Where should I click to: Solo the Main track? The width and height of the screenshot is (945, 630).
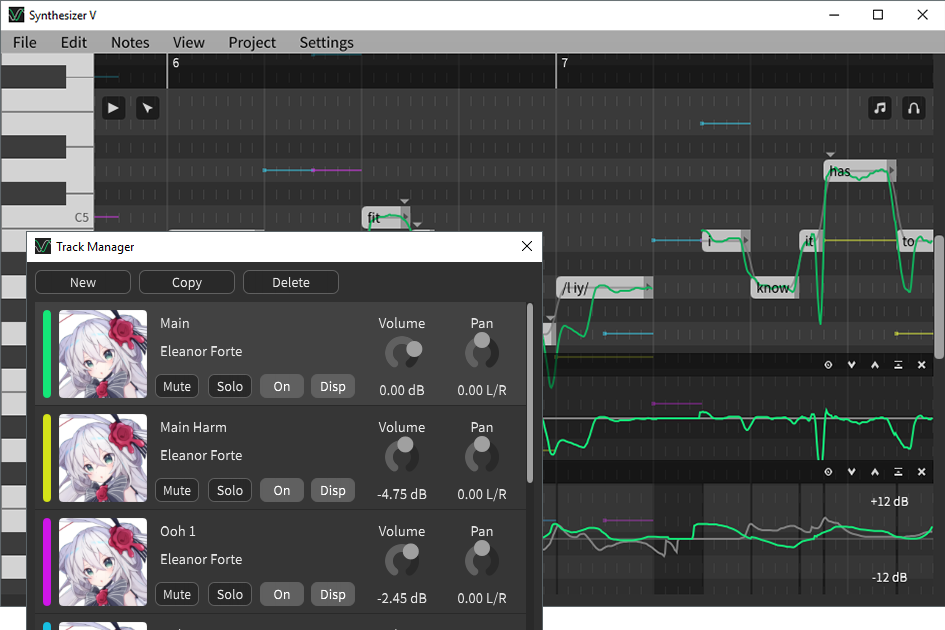[230, 386]
